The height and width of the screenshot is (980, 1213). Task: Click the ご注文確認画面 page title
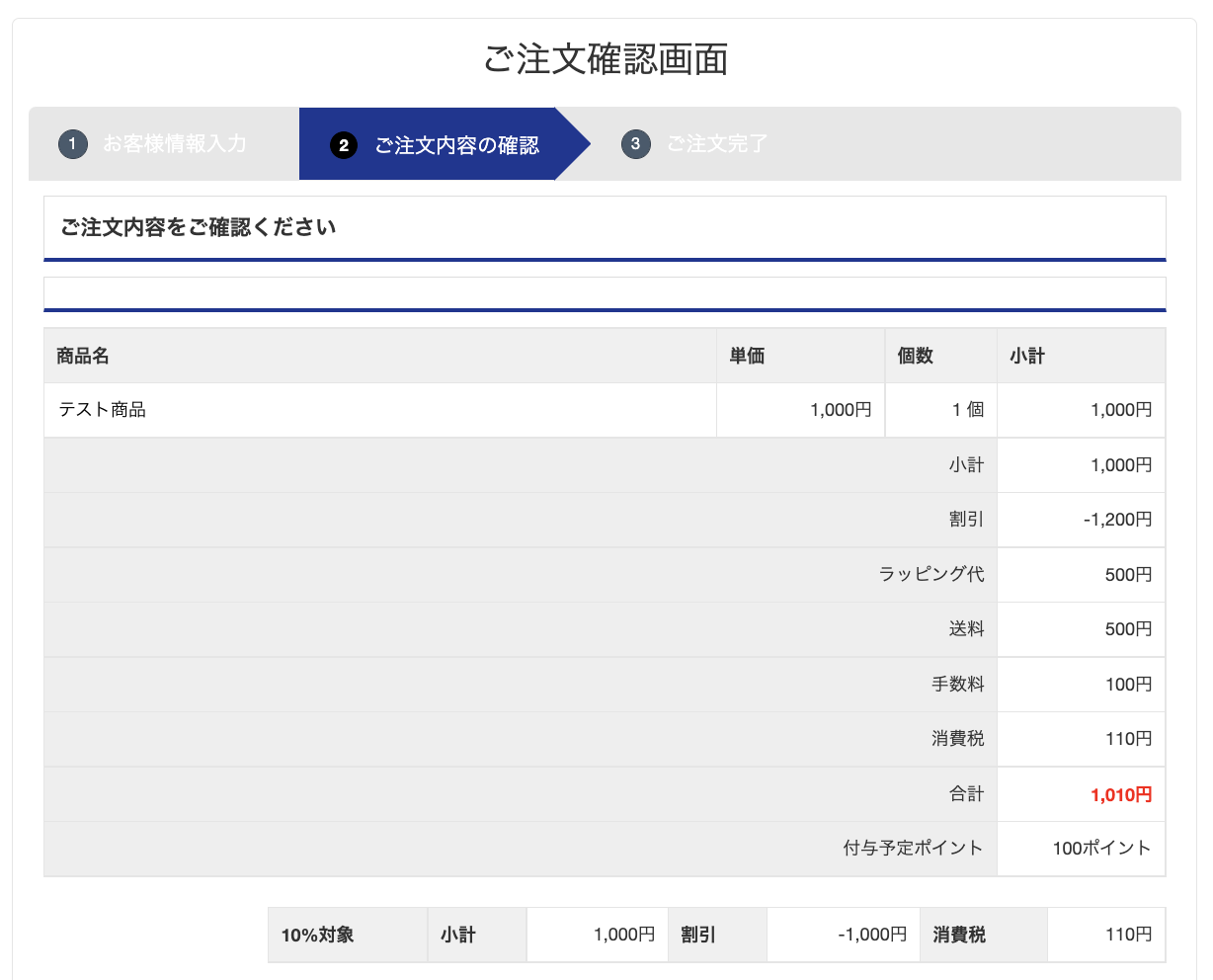pos(606,59)
